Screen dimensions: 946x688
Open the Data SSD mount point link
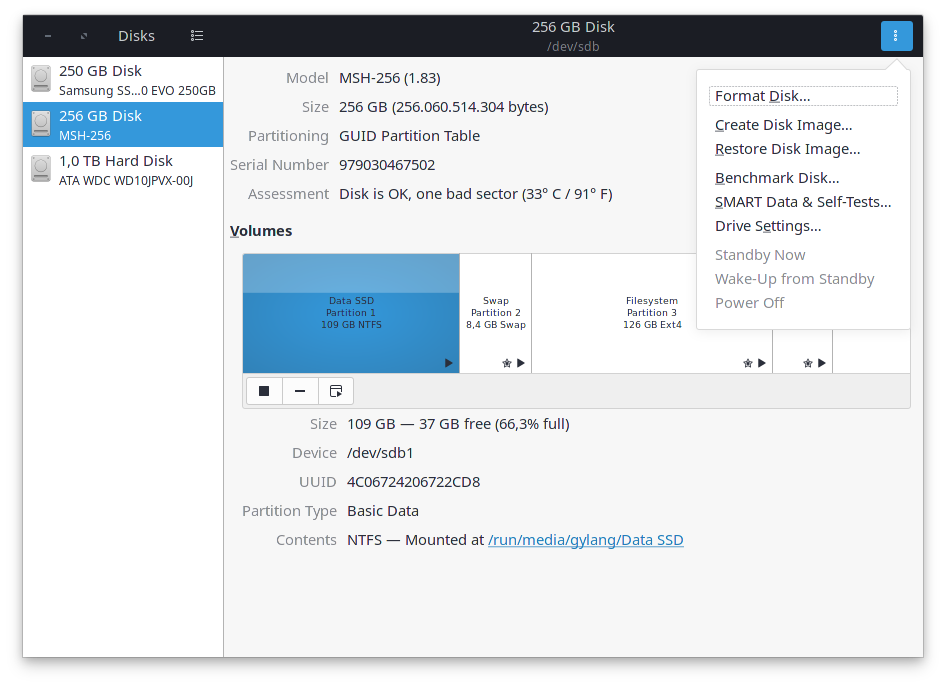pyautogui.click(x=586, y=539)
